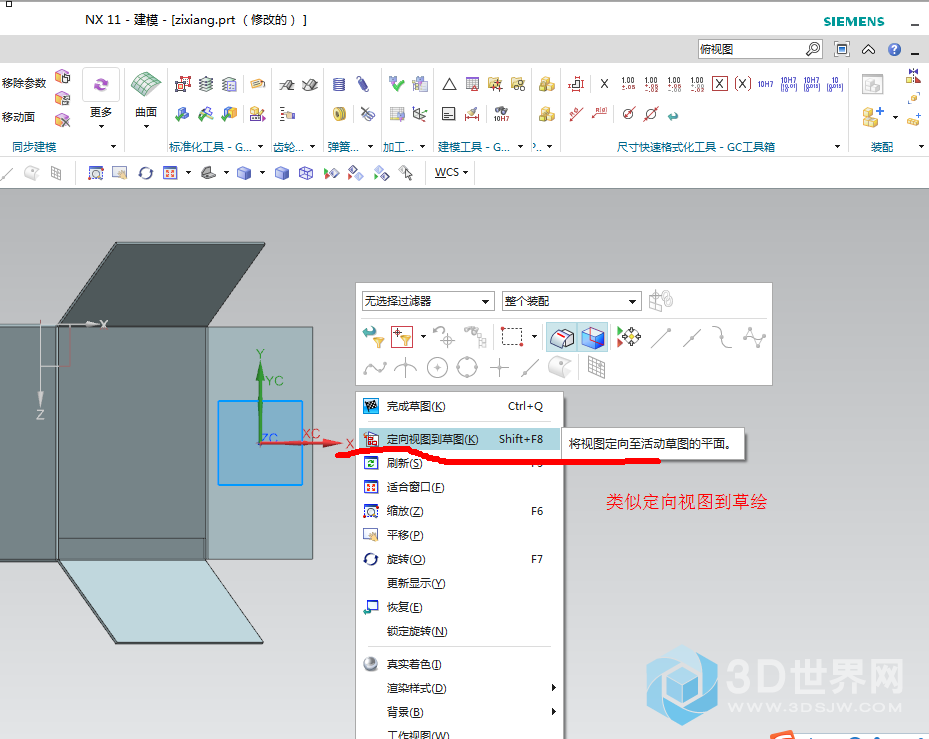The image size is (929, 739).
Task: Click the yellow disc spring icon
Action: (339, 114)
